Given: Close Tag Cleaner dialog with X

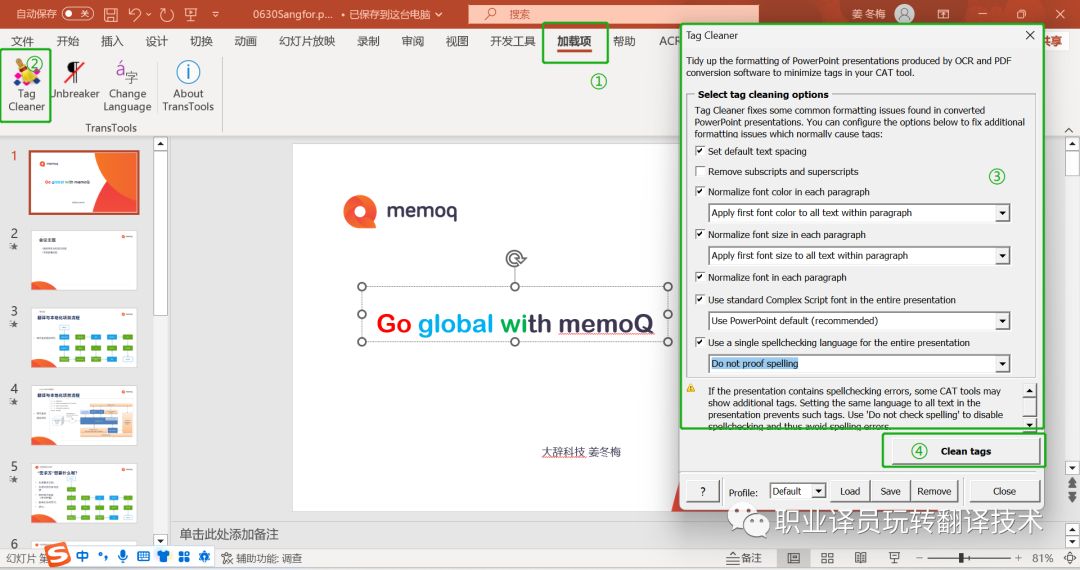Looking at the screenshot, I should (1030, 35).
